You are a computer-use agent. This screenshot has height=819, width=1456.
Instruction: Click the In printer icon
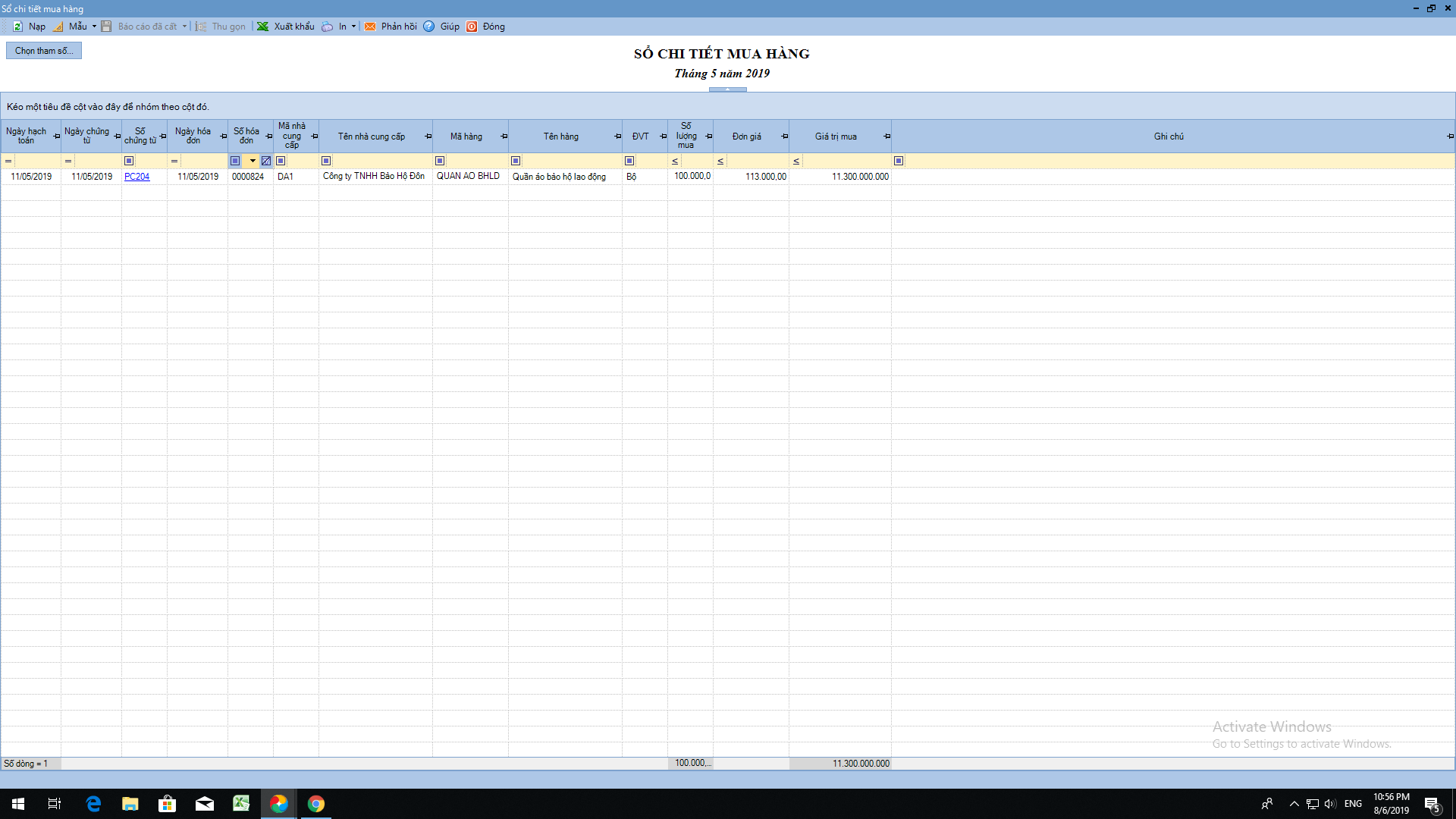(327, 27)
